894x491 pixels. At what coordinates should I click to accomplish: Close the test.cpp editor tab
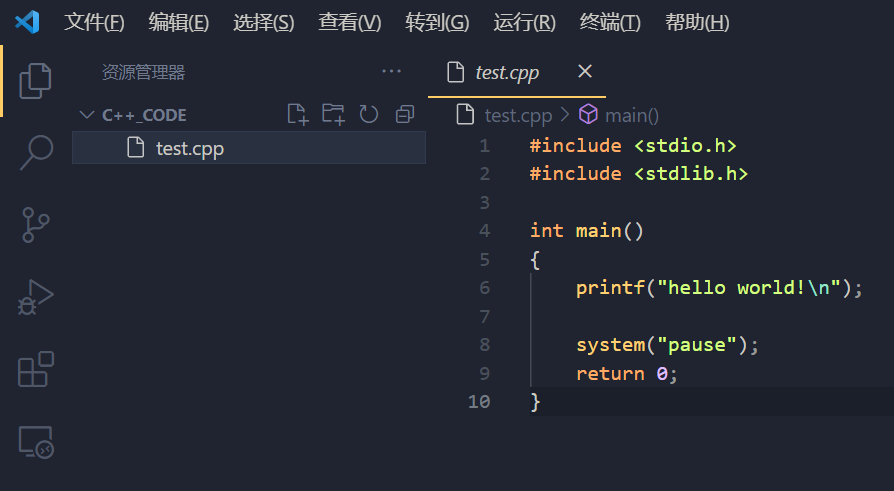click(x=585, y=71)
